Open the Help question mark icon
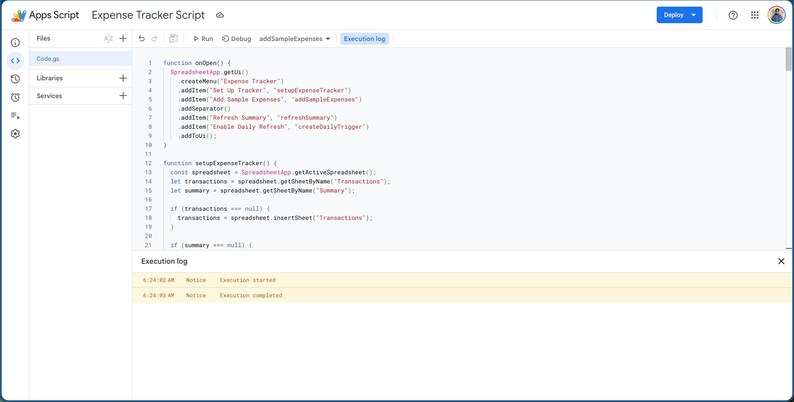 [733, 15]
